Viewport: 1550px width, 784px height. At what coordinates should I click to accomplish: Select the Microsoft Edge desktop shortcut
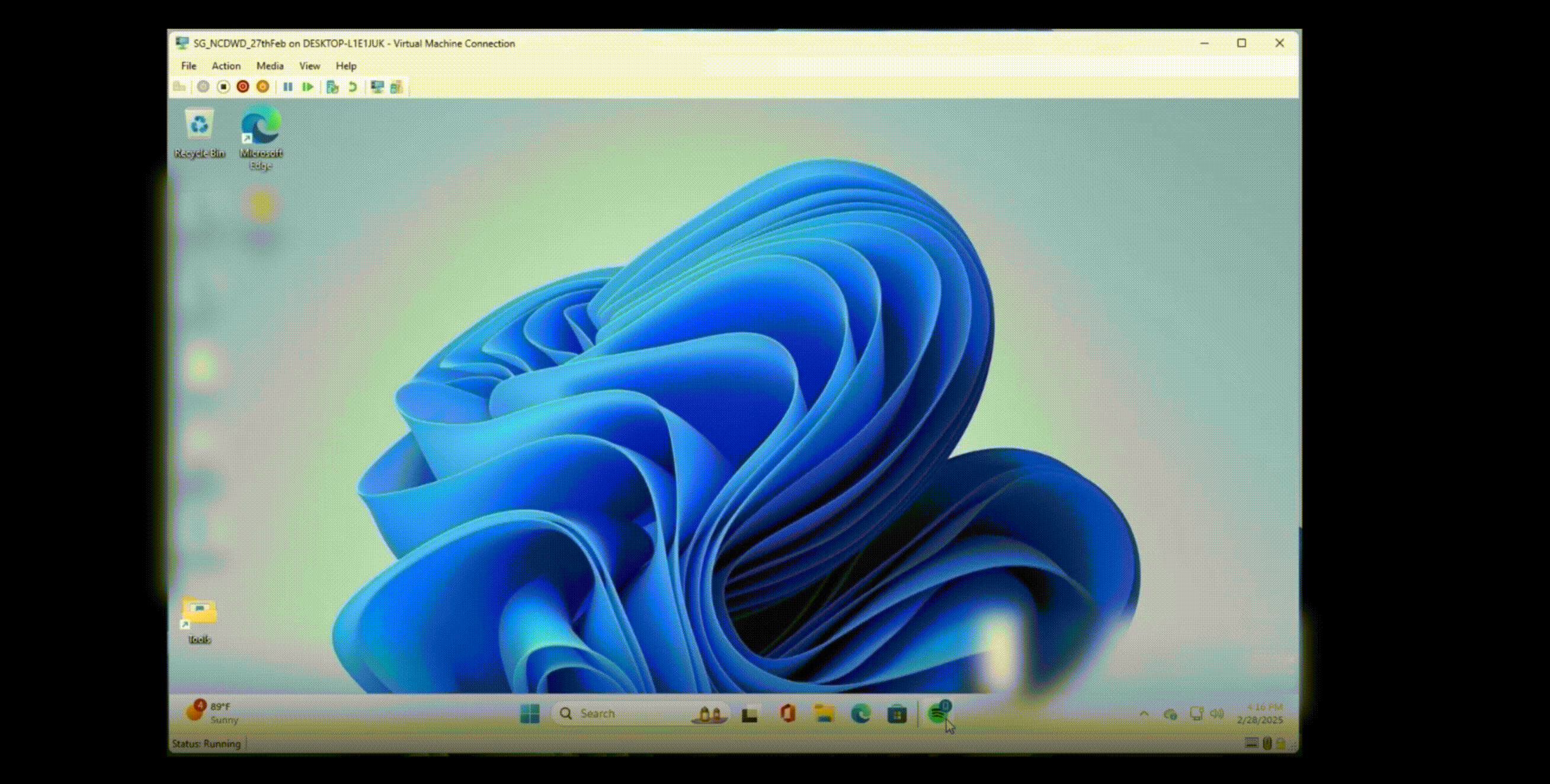pos(261,137)
